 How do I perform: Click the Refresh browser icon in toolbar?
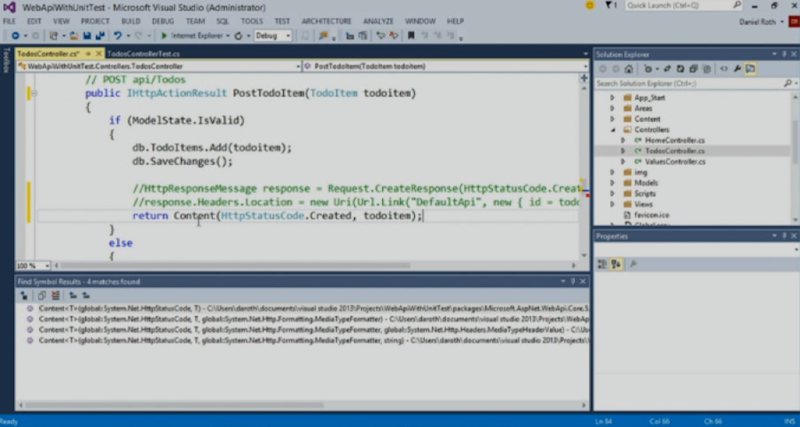click(238, 36)
